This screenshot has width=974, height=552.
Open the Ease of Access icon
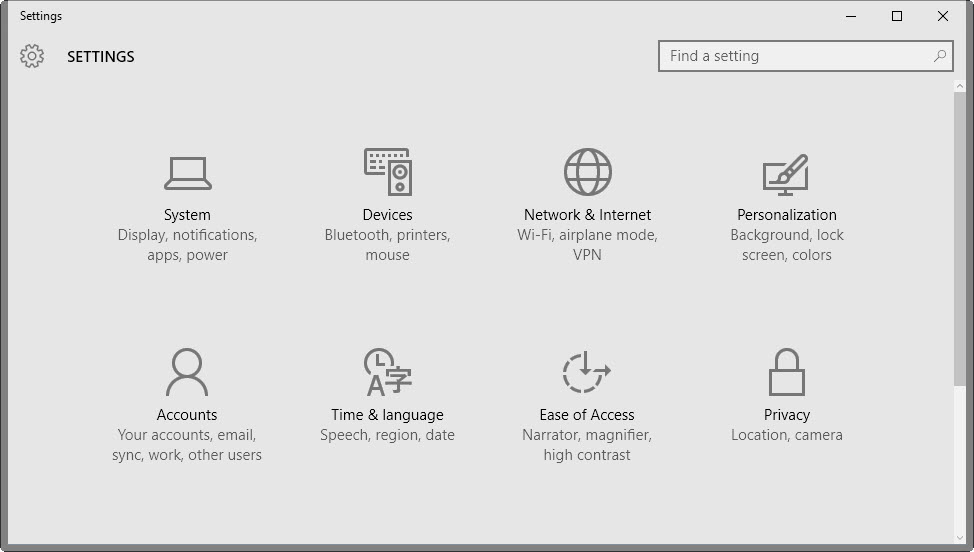586,372
